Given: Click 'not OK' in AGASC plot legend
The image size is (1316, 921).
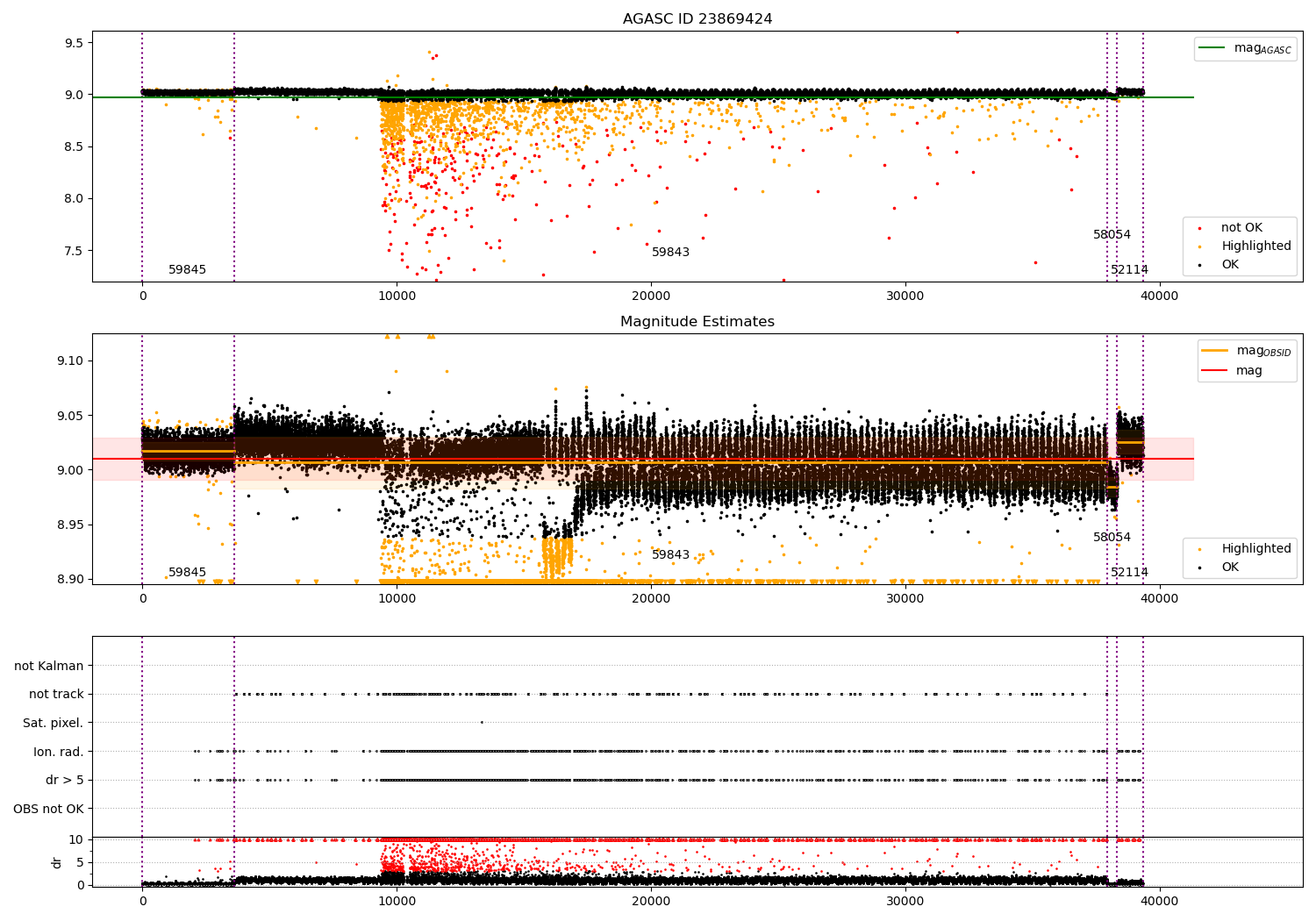Looking at the screenshot, I should [1241, 228].
